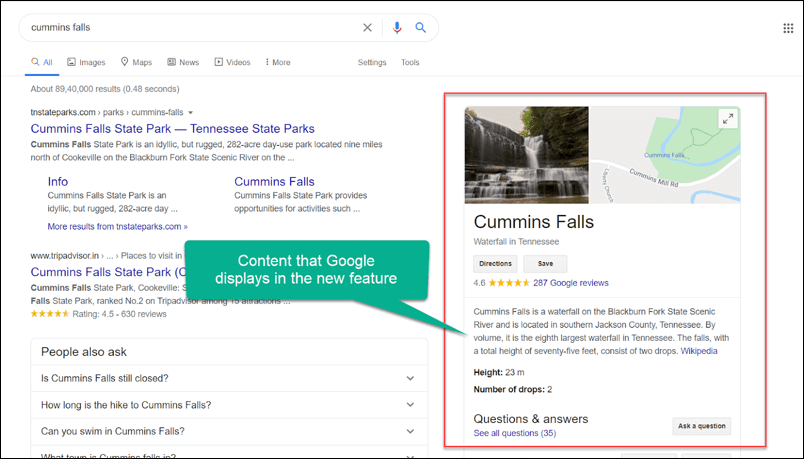Open the map thumbnail of Cummins Falls
Viewport: 804px width, 459px height.
(665, 155)
